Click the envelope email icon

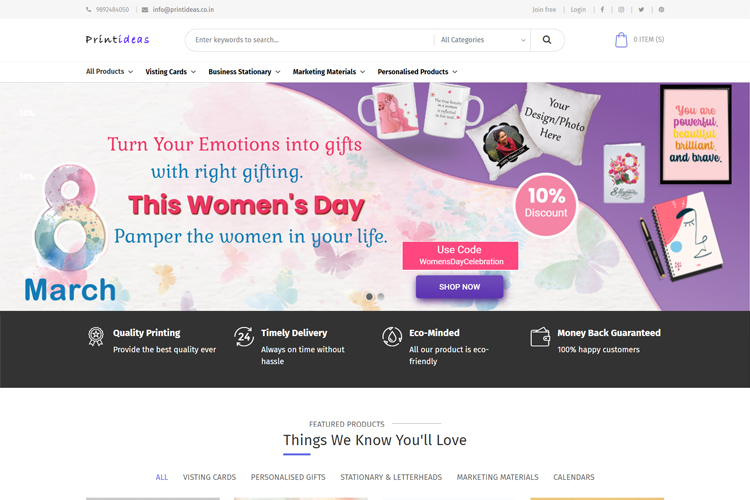(145, 9)
